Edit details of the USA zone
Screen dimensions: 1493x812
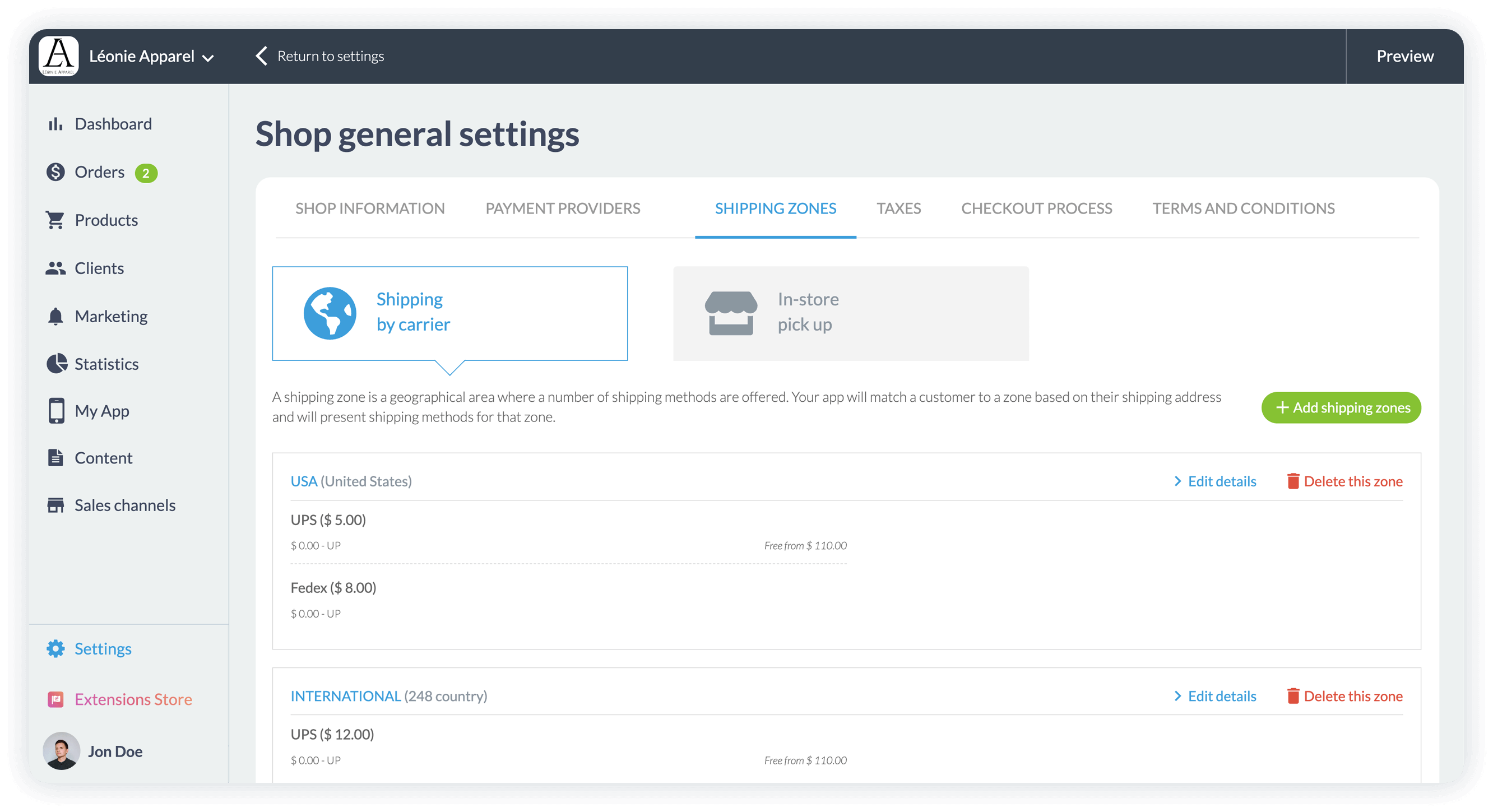(x=1222, y=481)
